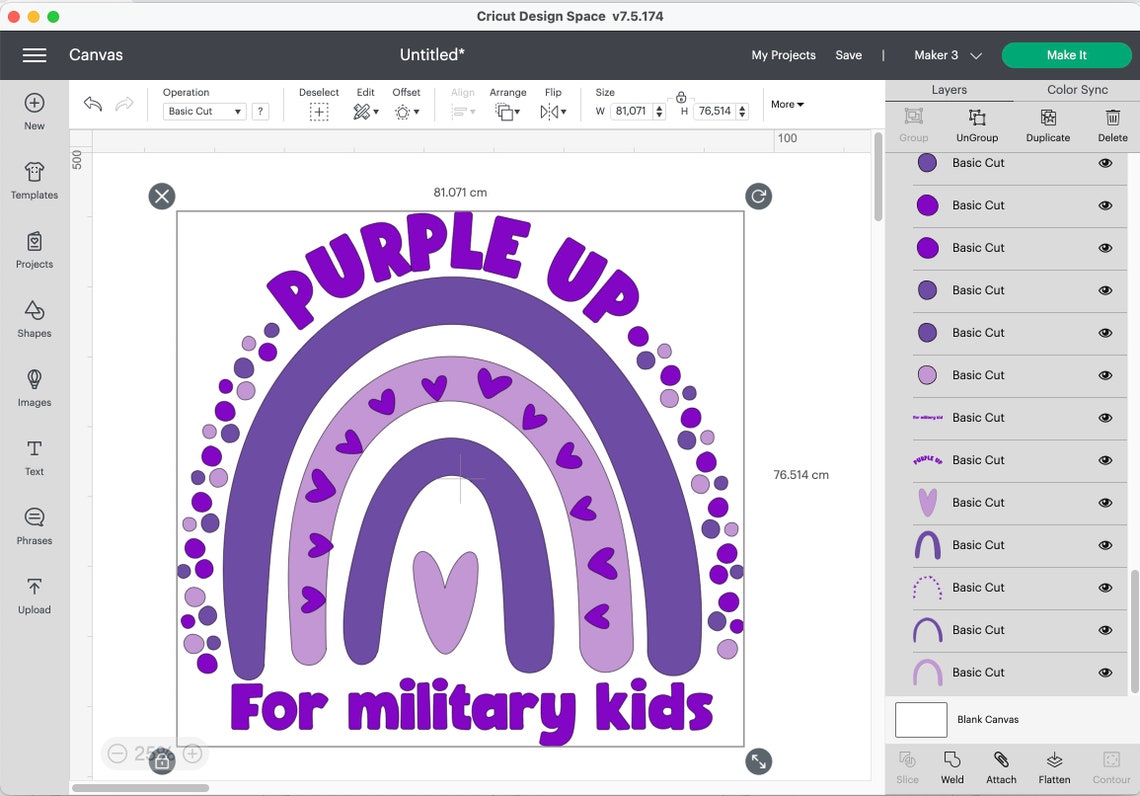
Task: Select the Weld tool
Action: click(951, 766)
